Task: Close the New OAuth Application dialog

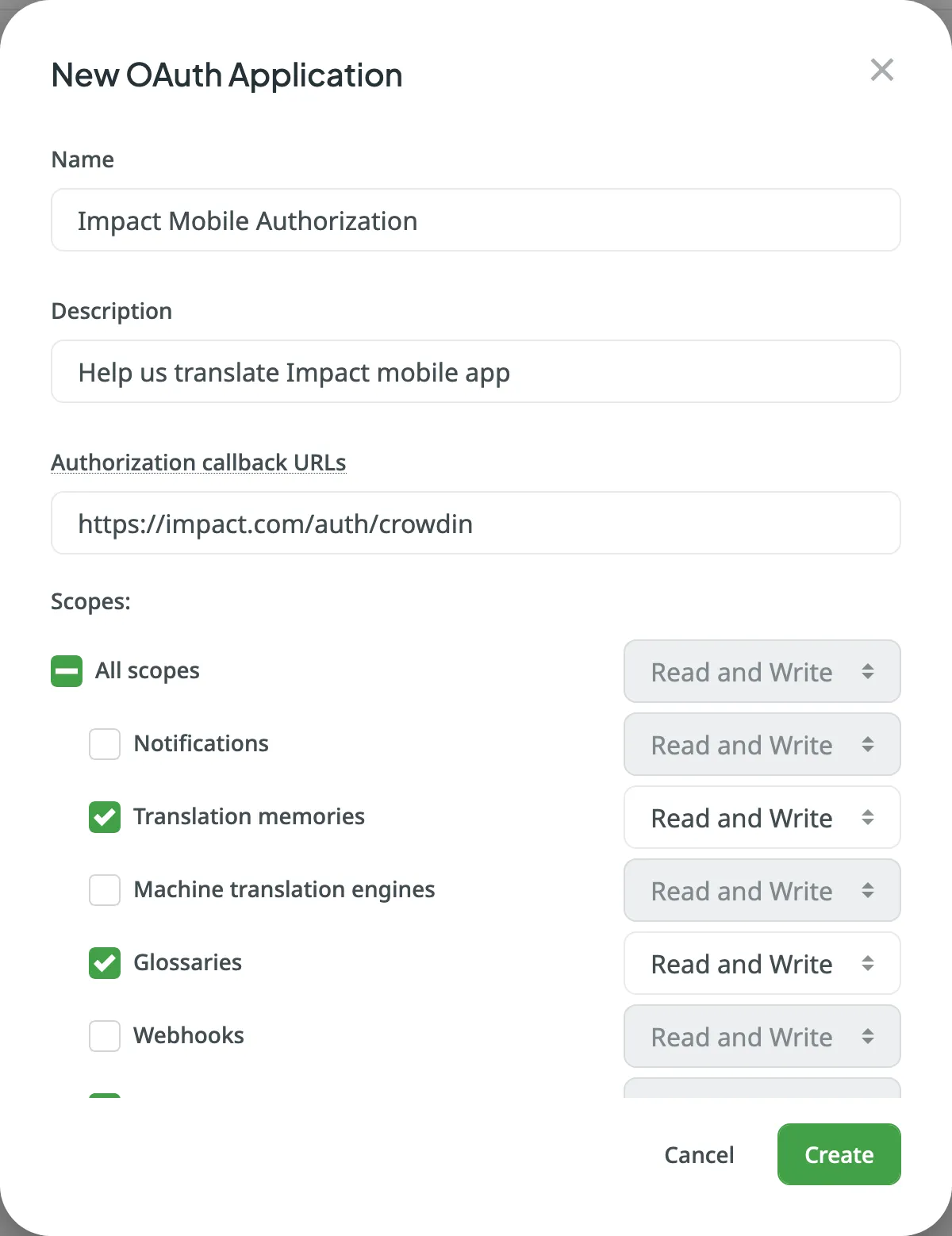Action: click(x=882, y=70)
